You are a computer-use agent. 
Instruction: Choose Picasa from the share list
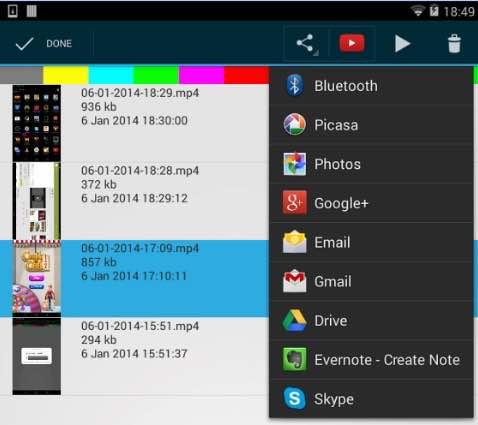pyautogui.click(x=371, y=125)
